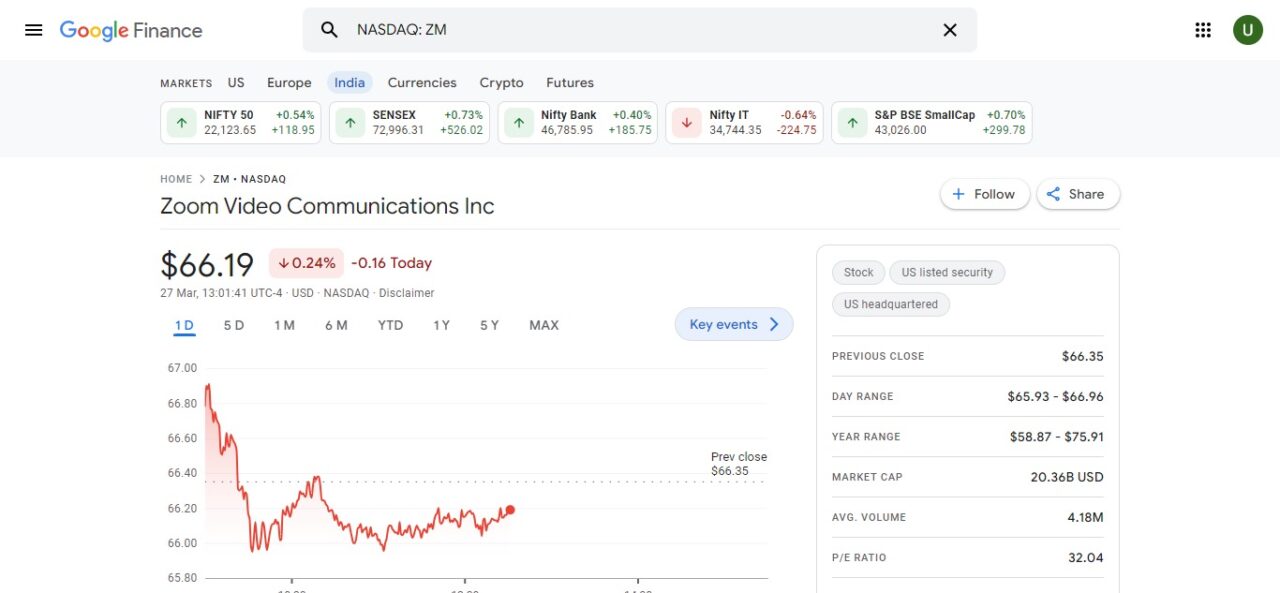Open the Nifty IT index card
Image resolution: width=1280 pixels, height=593 pixels.
[x=745, y=123]
